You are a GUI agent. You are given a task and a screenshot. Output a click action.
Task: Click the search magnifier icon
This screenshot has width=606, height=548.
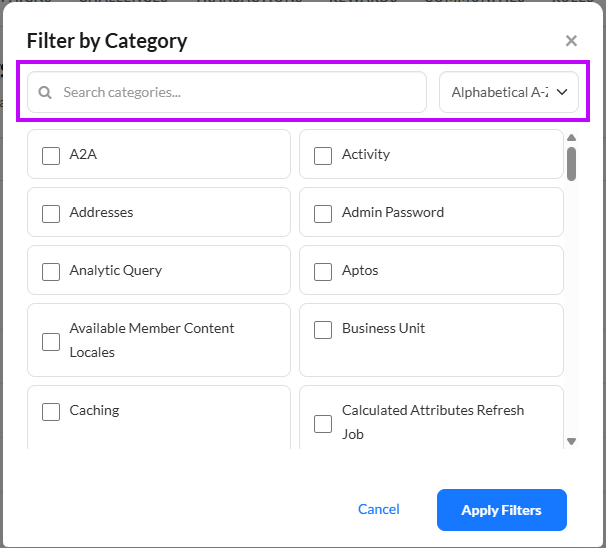coord(45,93)
